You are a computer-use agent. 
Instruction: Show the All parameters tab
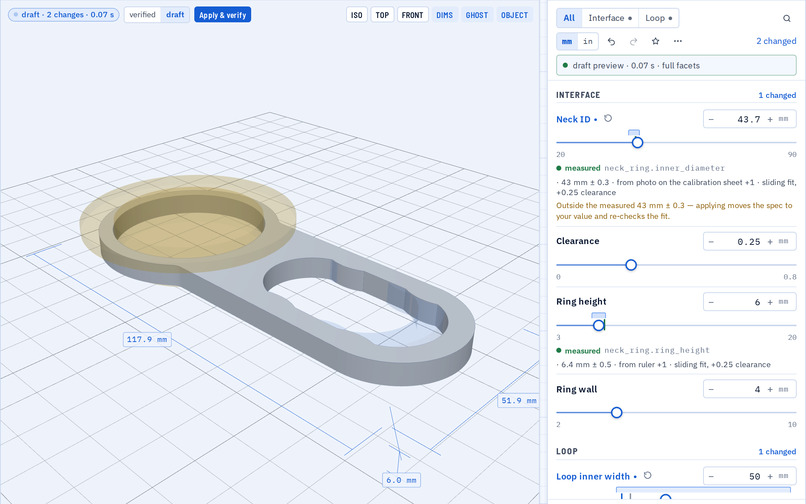(x=569, y=18)
